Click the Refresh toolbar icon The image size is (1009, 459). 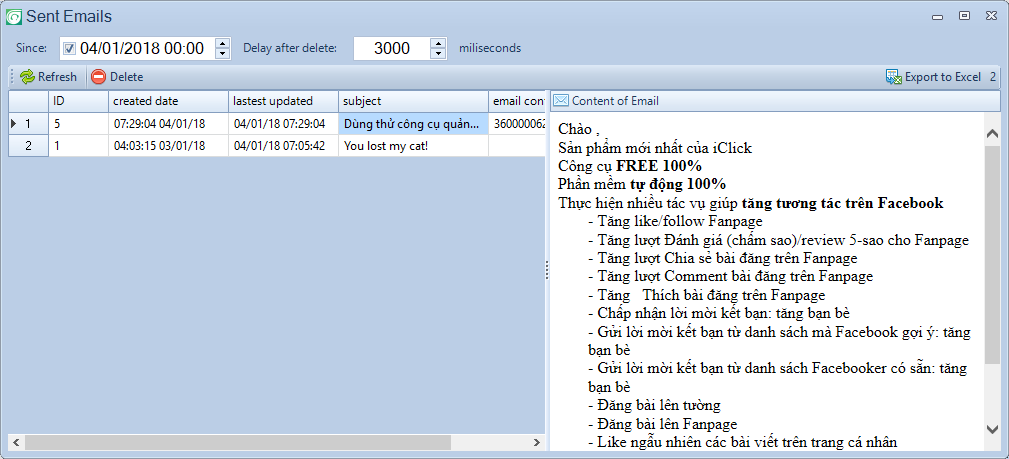(27, 77)
